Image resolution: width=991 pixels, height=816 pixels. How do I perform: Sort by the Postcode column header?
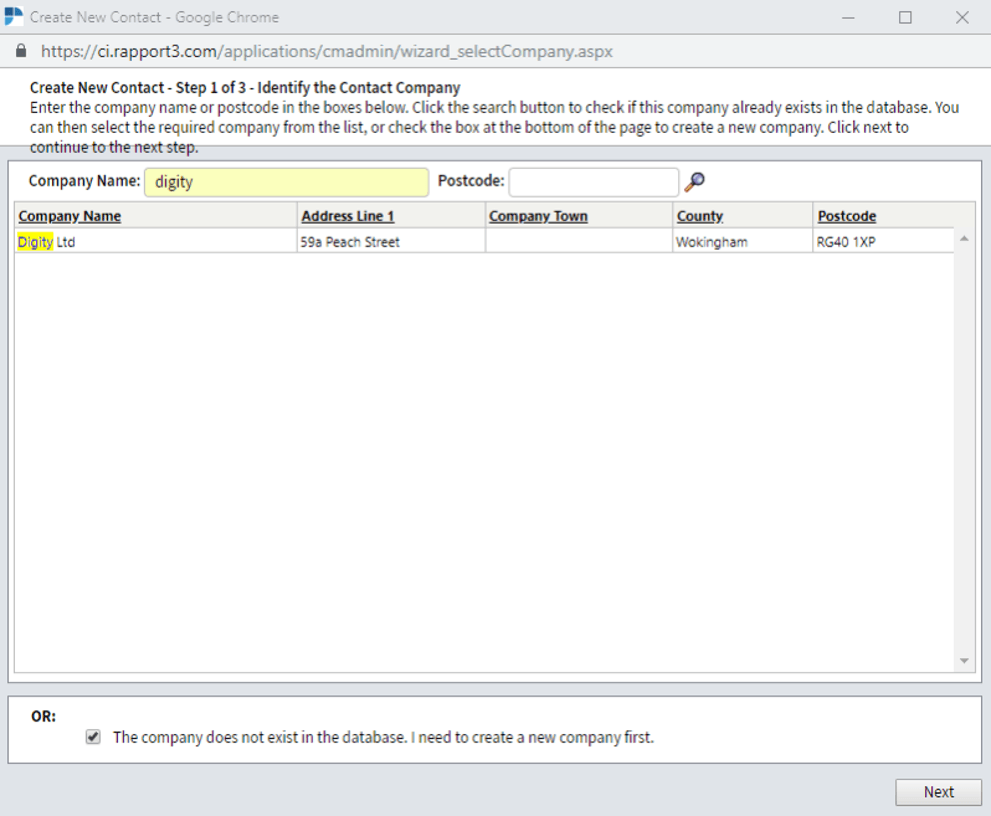coord(847,216)
